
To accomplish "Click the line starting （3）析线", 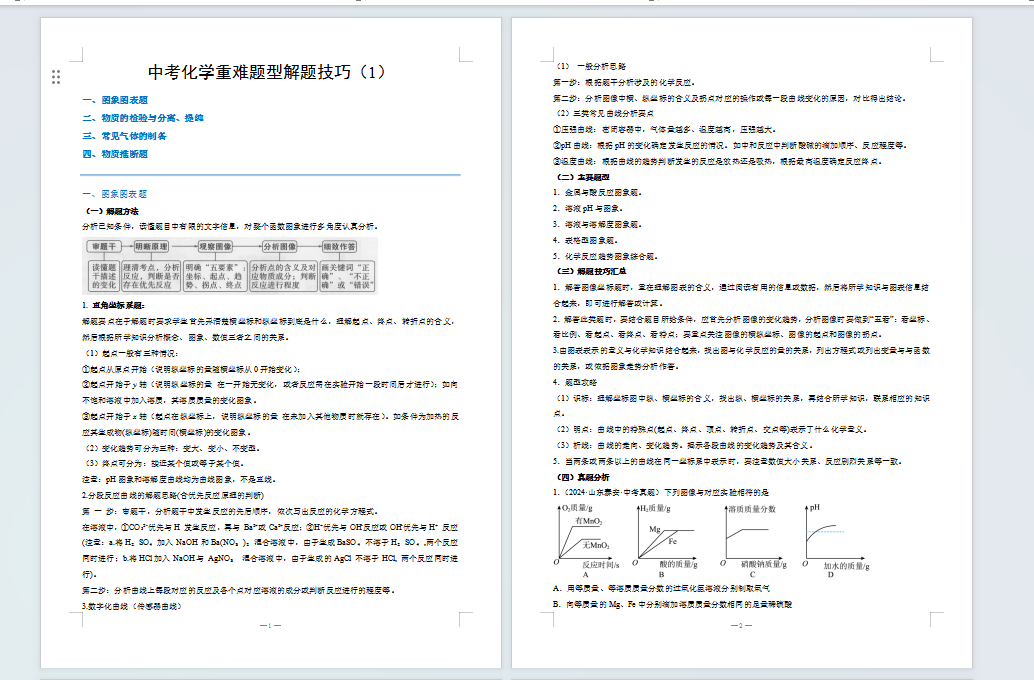I will [684, 445].
